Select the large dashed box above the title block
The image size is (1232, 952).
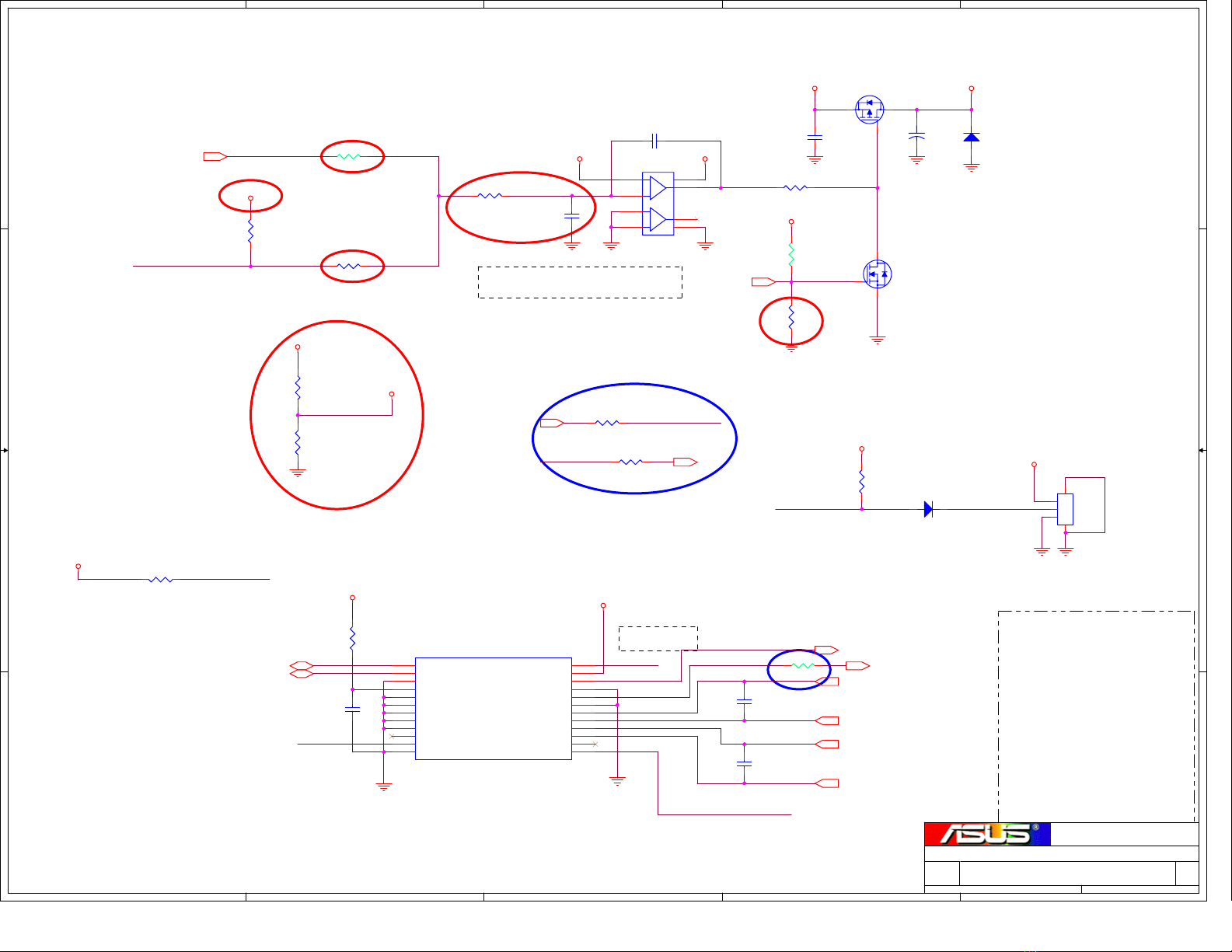1096,717
